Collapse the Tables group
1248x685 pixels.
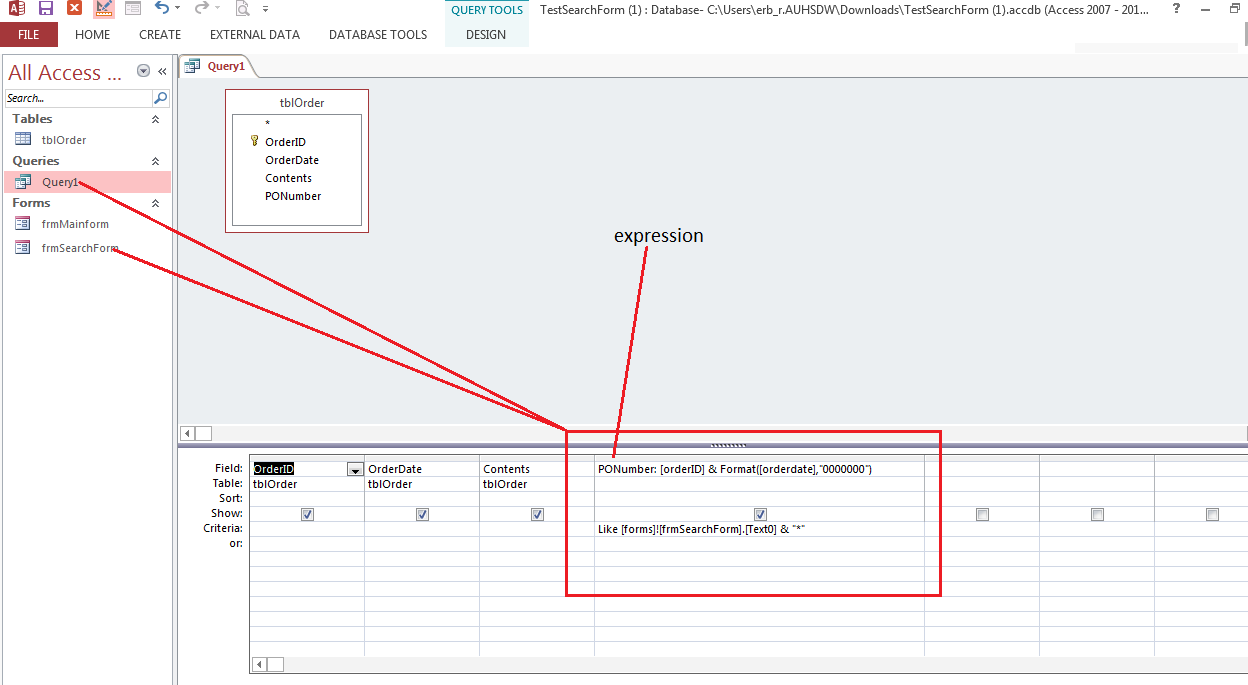pos(154,119)
